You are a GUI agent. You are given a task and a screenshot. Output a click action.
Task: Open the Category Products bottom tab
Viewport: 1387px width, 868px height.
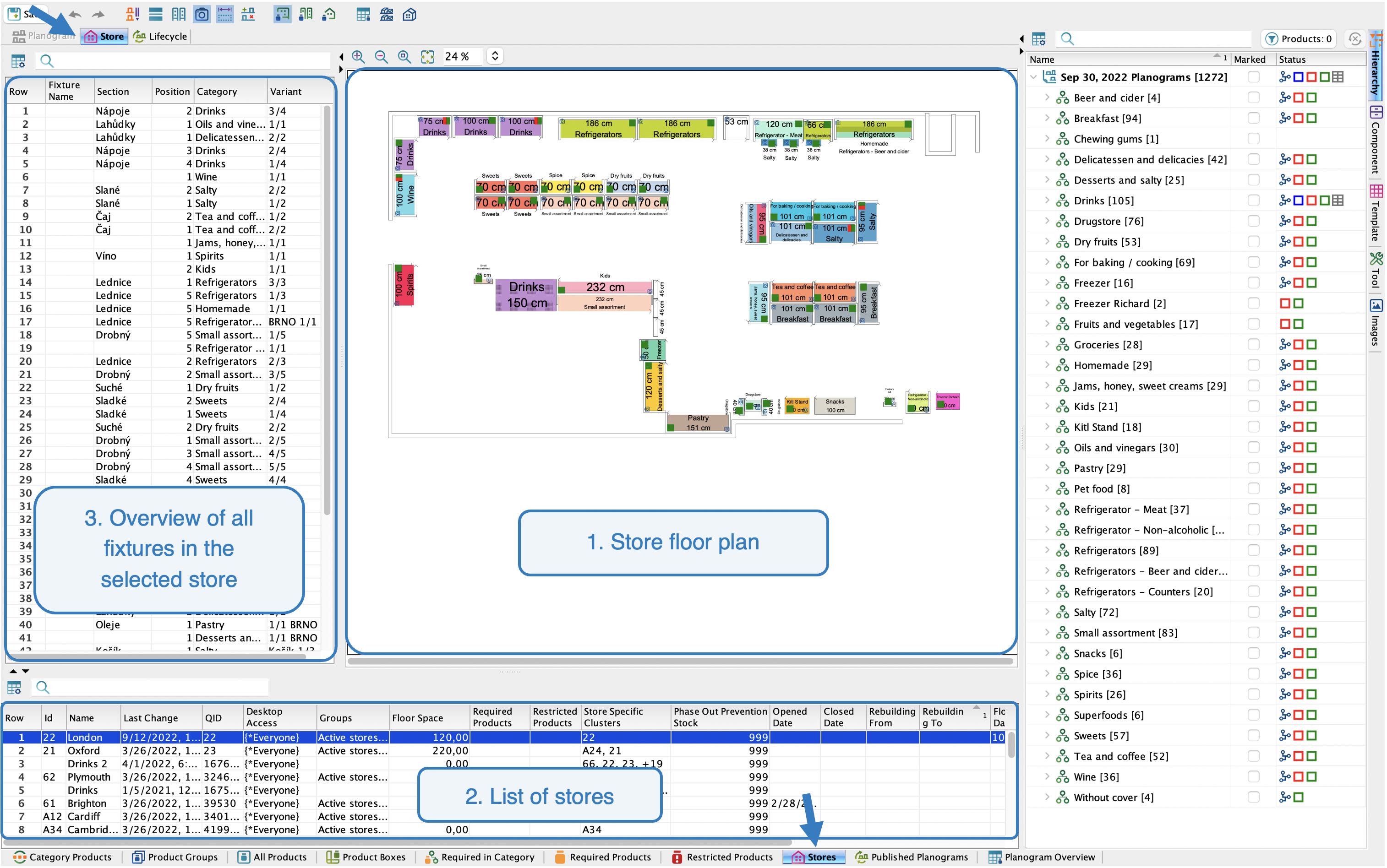[x=63, y=857]
